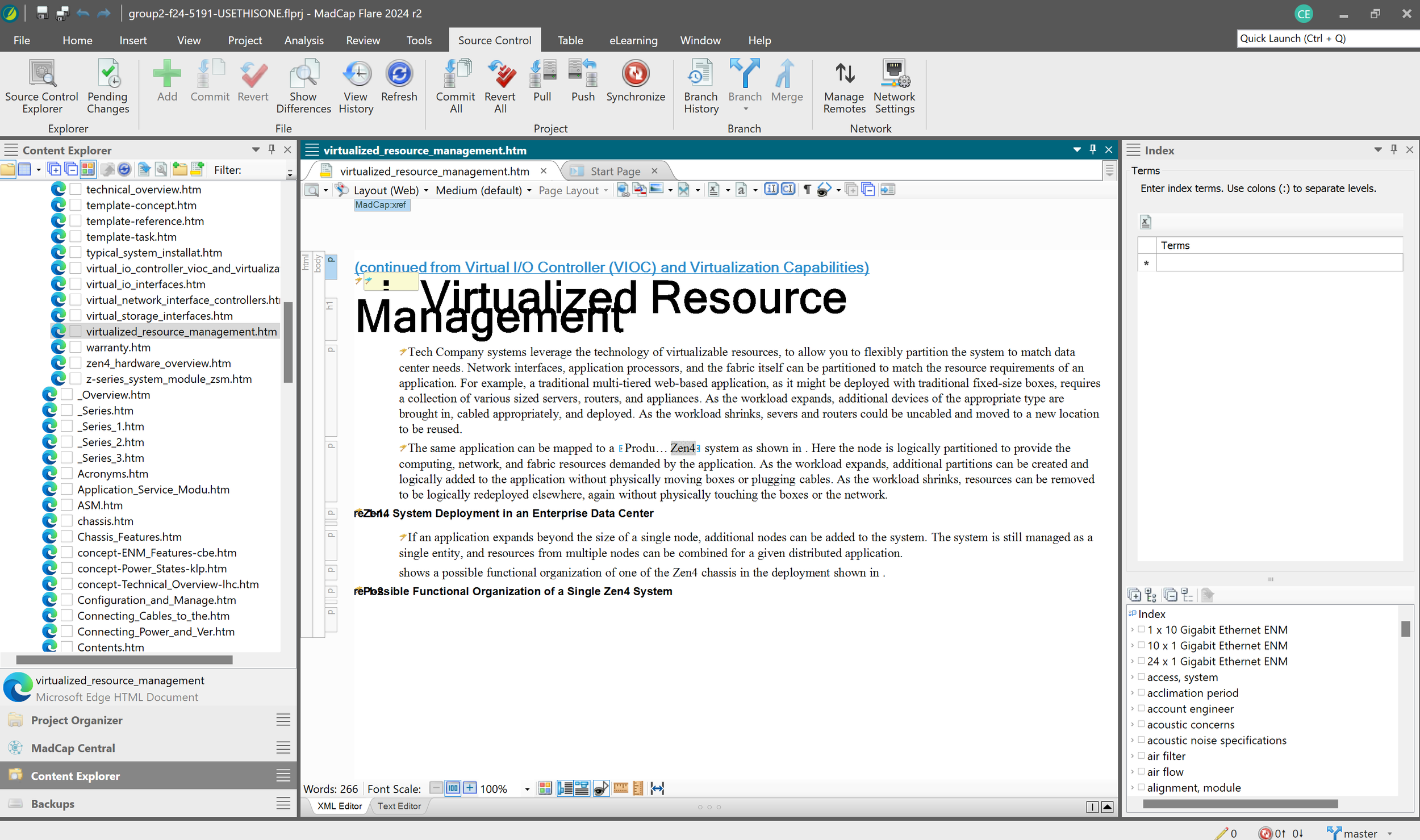The width and height of the screenshot is (1420, 840).
Task: Open the font scale percentage dropdown
Action: tap(527, 789)
